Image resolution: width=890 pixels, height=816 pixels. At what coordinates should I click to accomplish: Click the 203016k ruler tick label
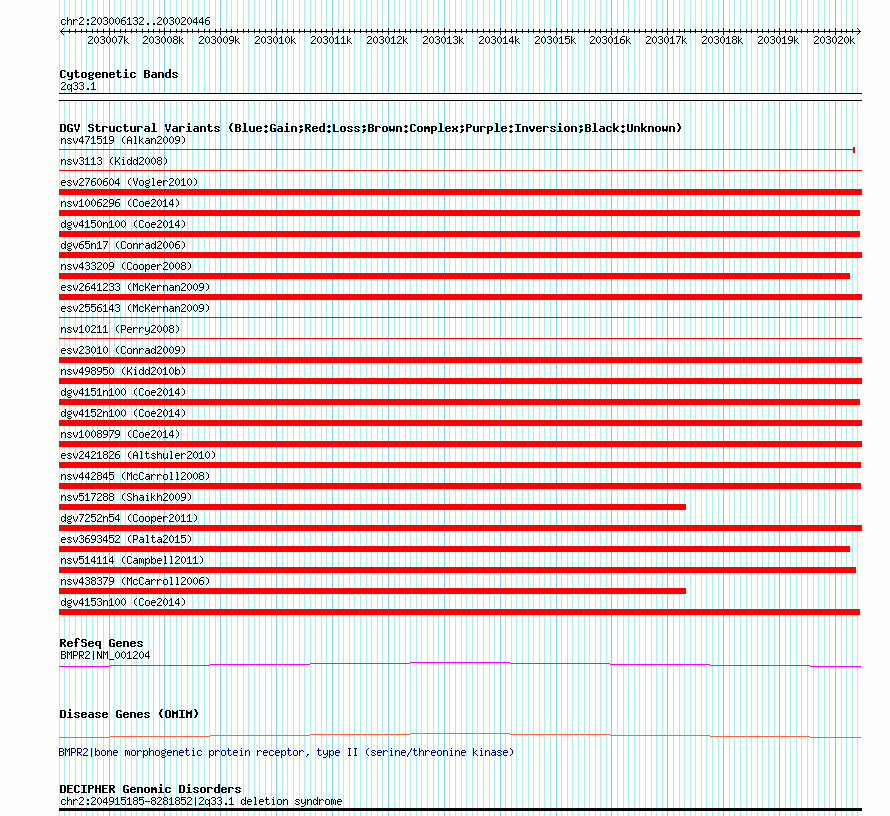click(610, 40)
